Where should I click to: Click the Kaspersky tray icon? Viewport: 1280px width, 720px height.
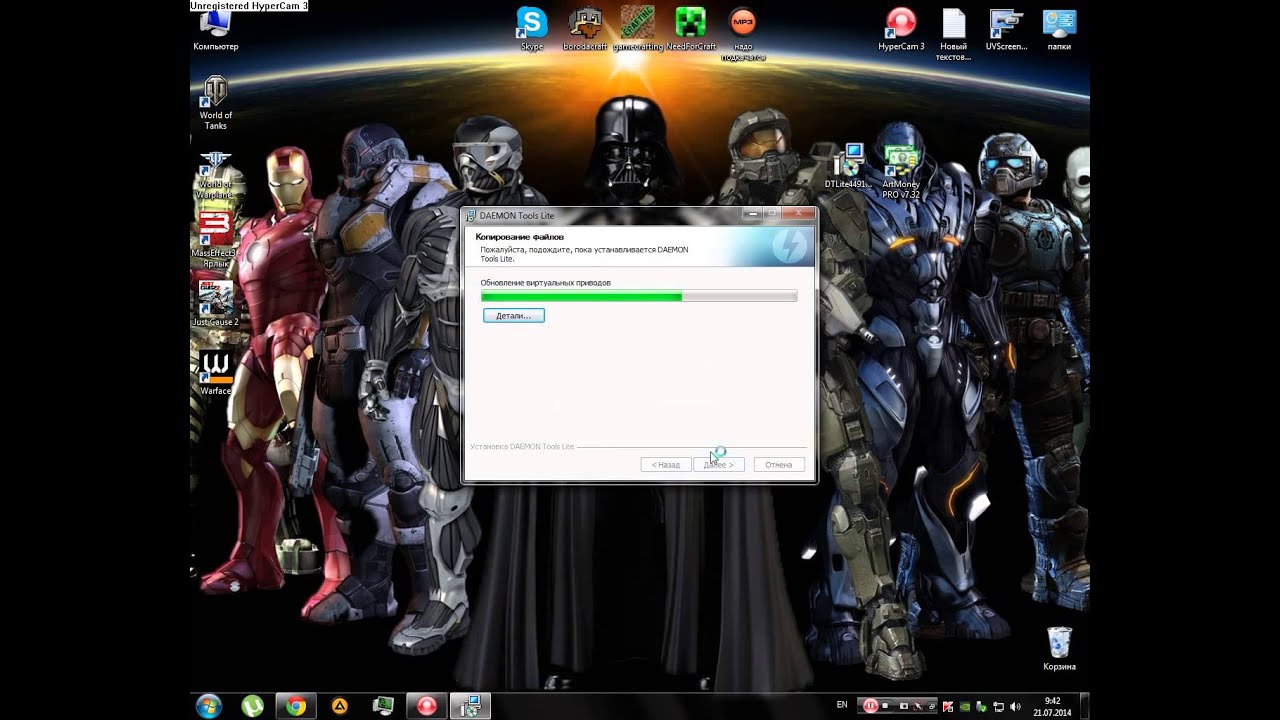(948, 706)
